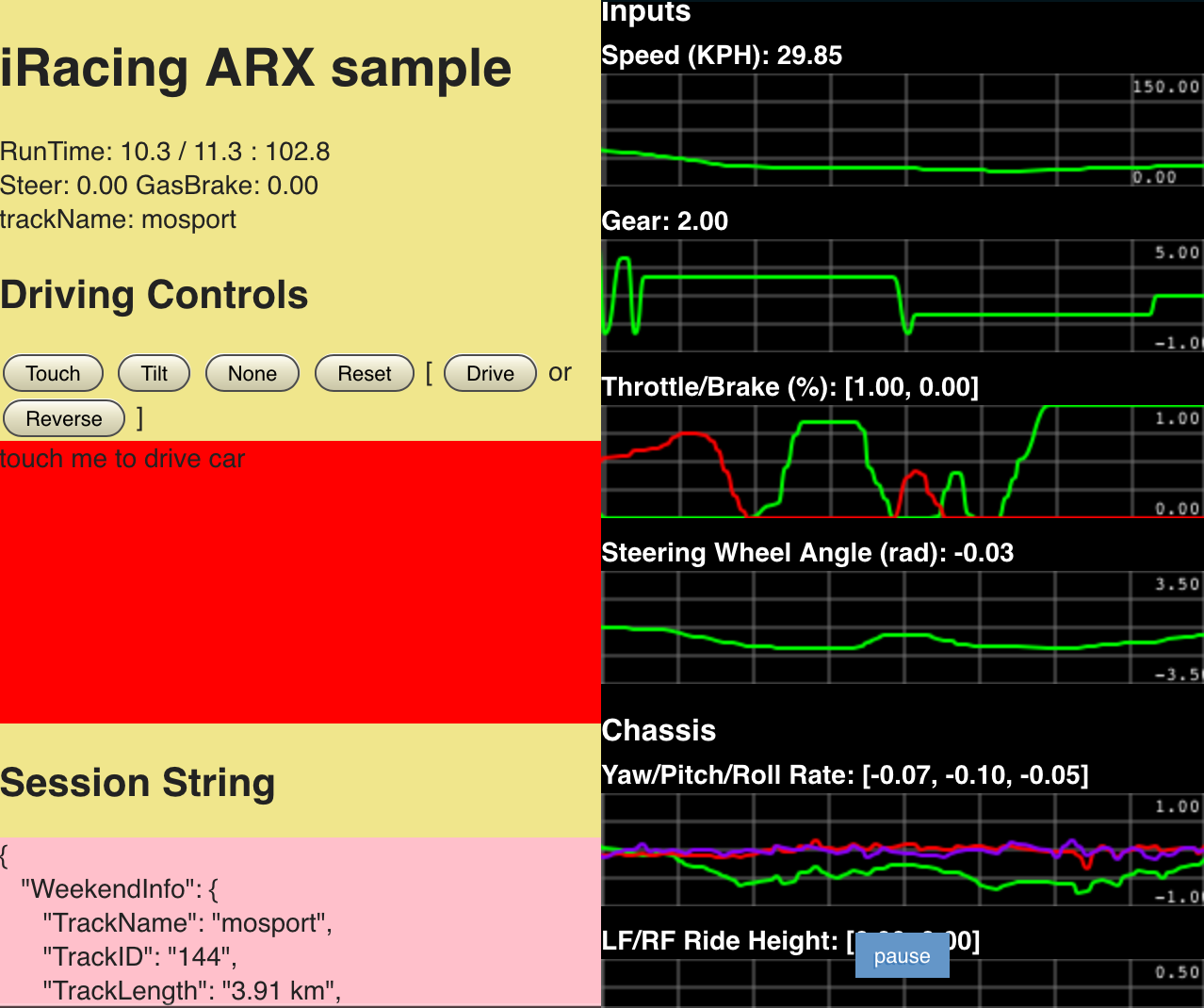Click the Steer / GasBrake readout line
Viewport: 1204px width, 1008px height.
[159, 186]
